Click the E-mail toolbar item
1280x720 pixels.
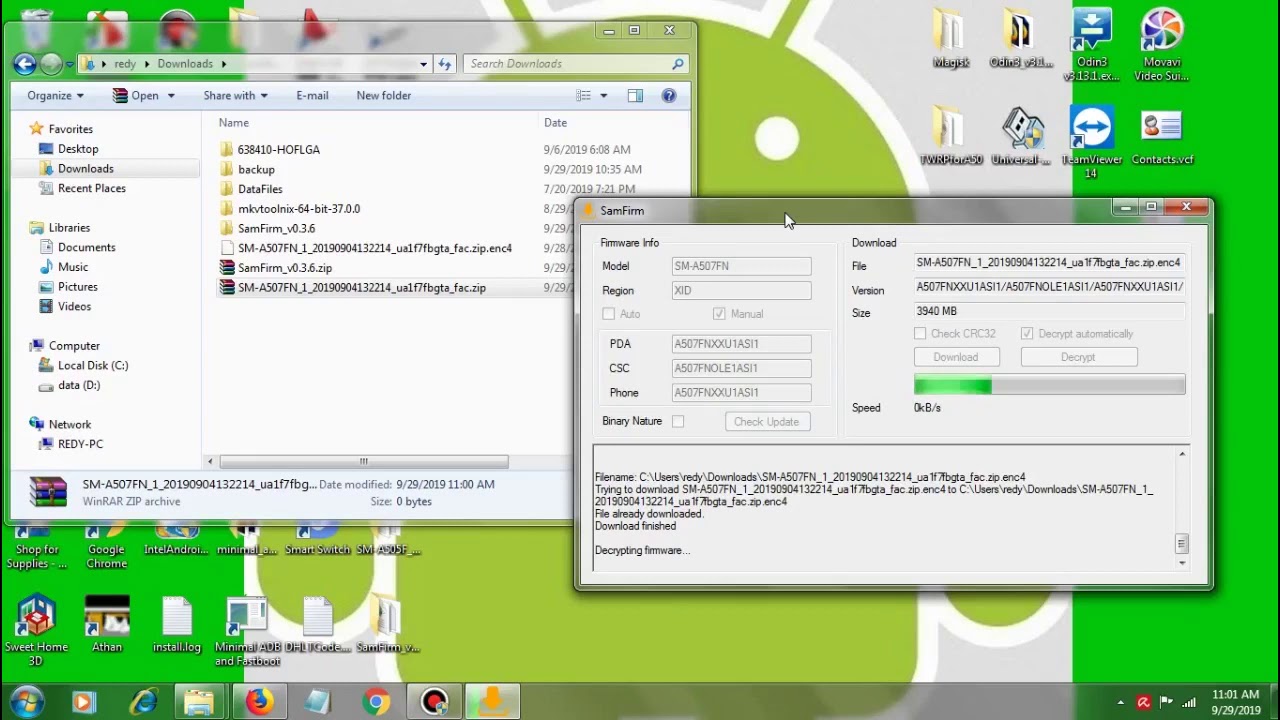(312, 96)
